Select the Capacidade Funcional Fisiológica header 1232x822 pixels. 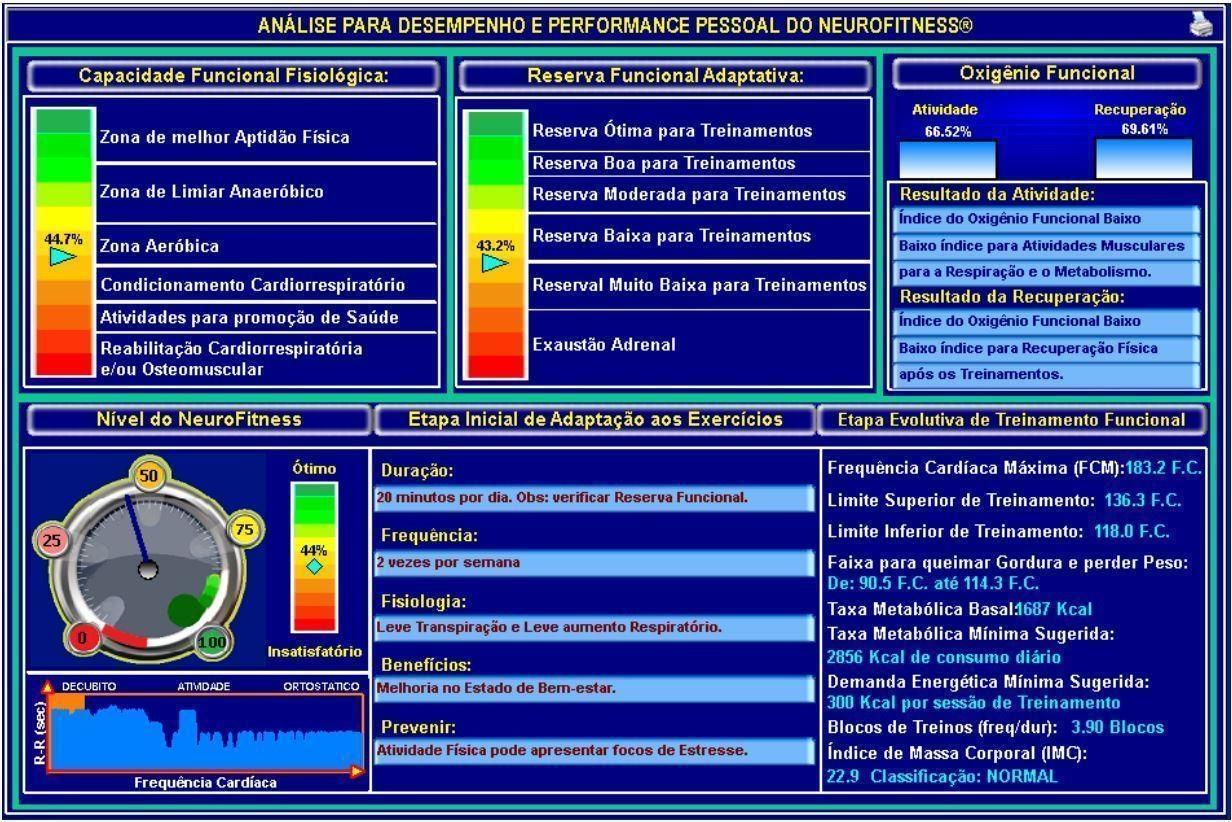click(x=233, y=76)
